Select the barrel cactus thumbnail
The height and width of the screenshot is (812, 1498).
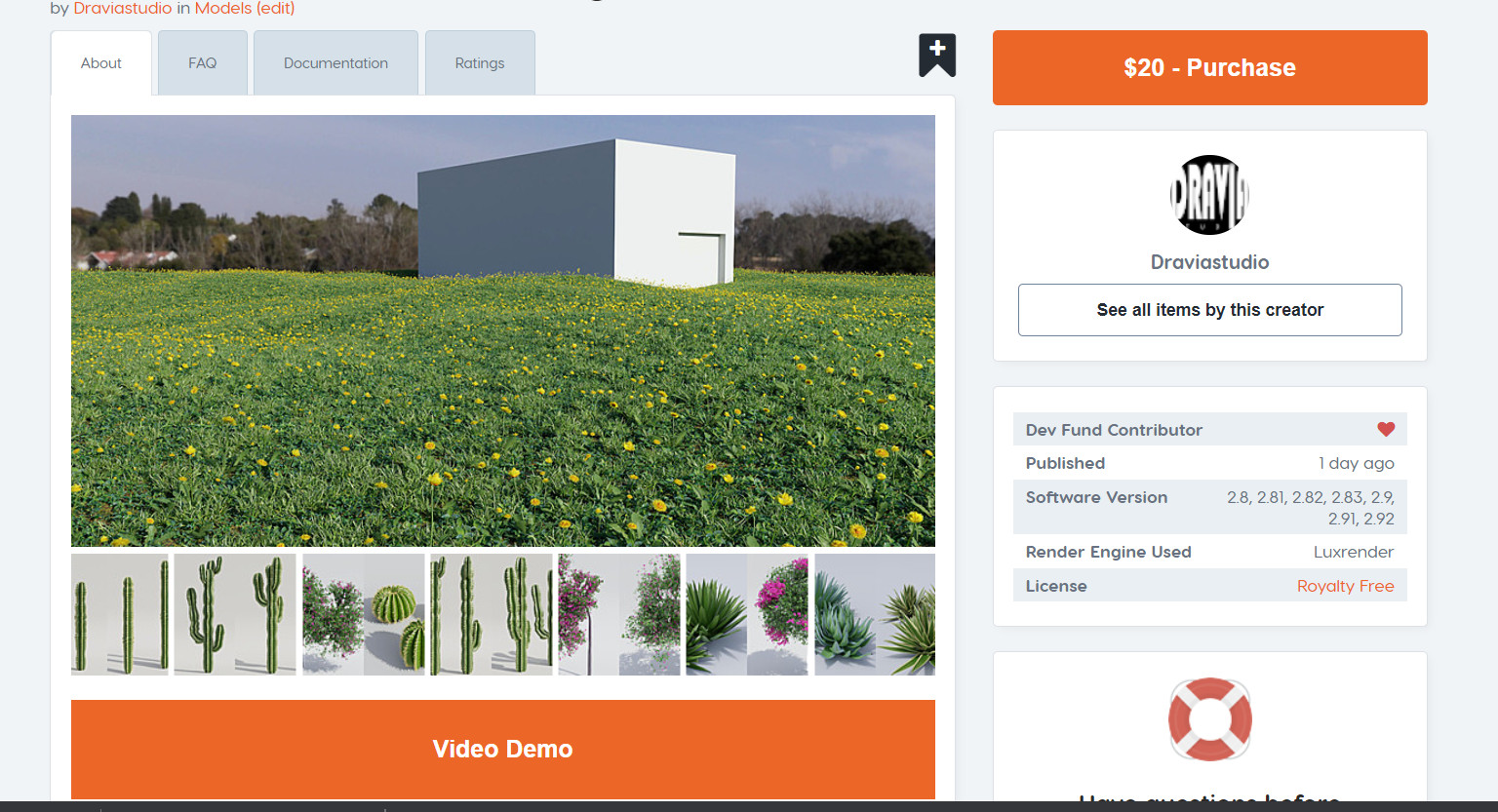(364, 614)
